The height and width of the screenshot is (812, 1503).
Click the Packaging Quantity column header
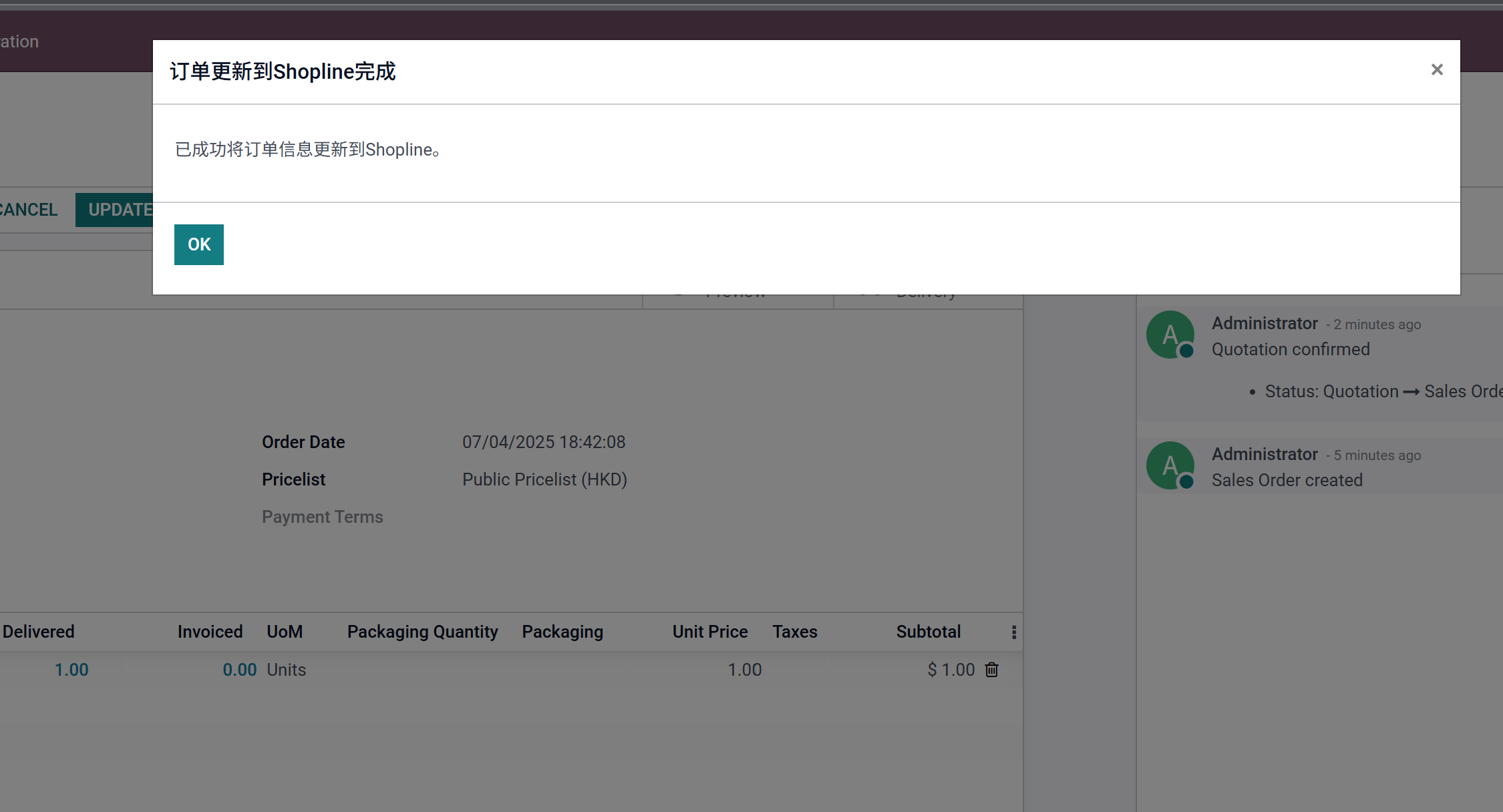[x=423, y=632]
